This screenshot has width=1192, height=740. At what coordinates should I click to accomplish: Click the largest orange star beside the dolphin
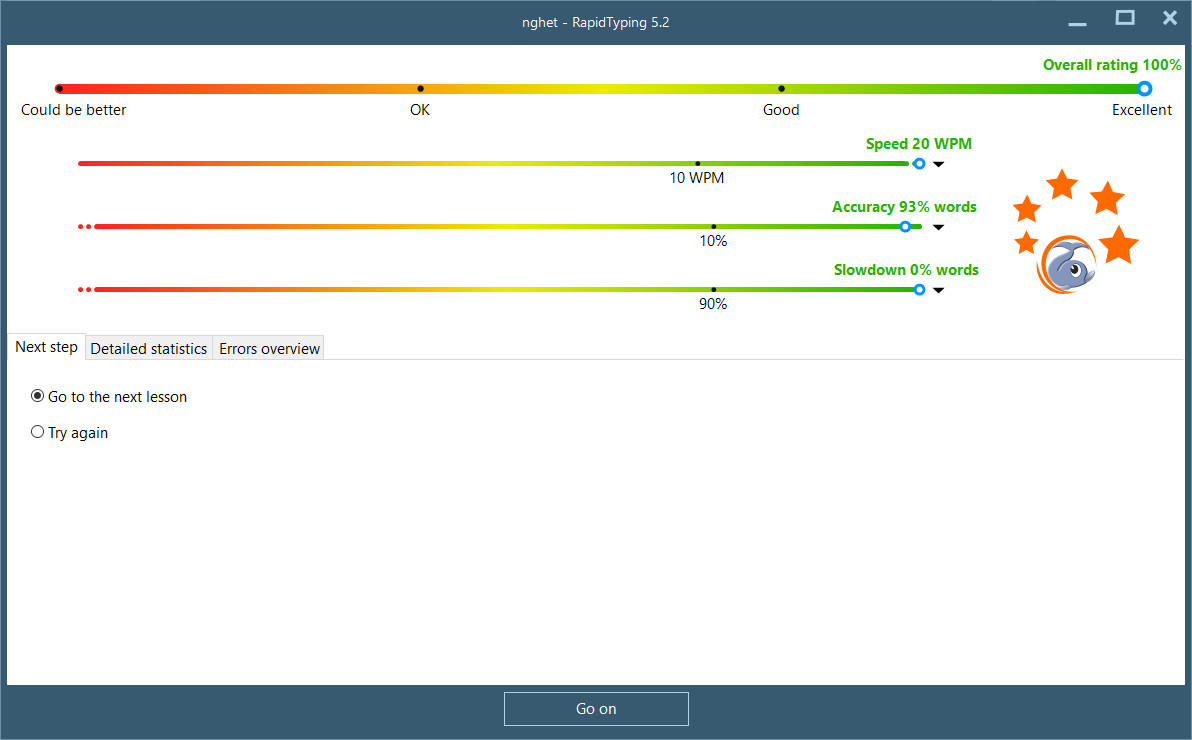coord(1119,244)
